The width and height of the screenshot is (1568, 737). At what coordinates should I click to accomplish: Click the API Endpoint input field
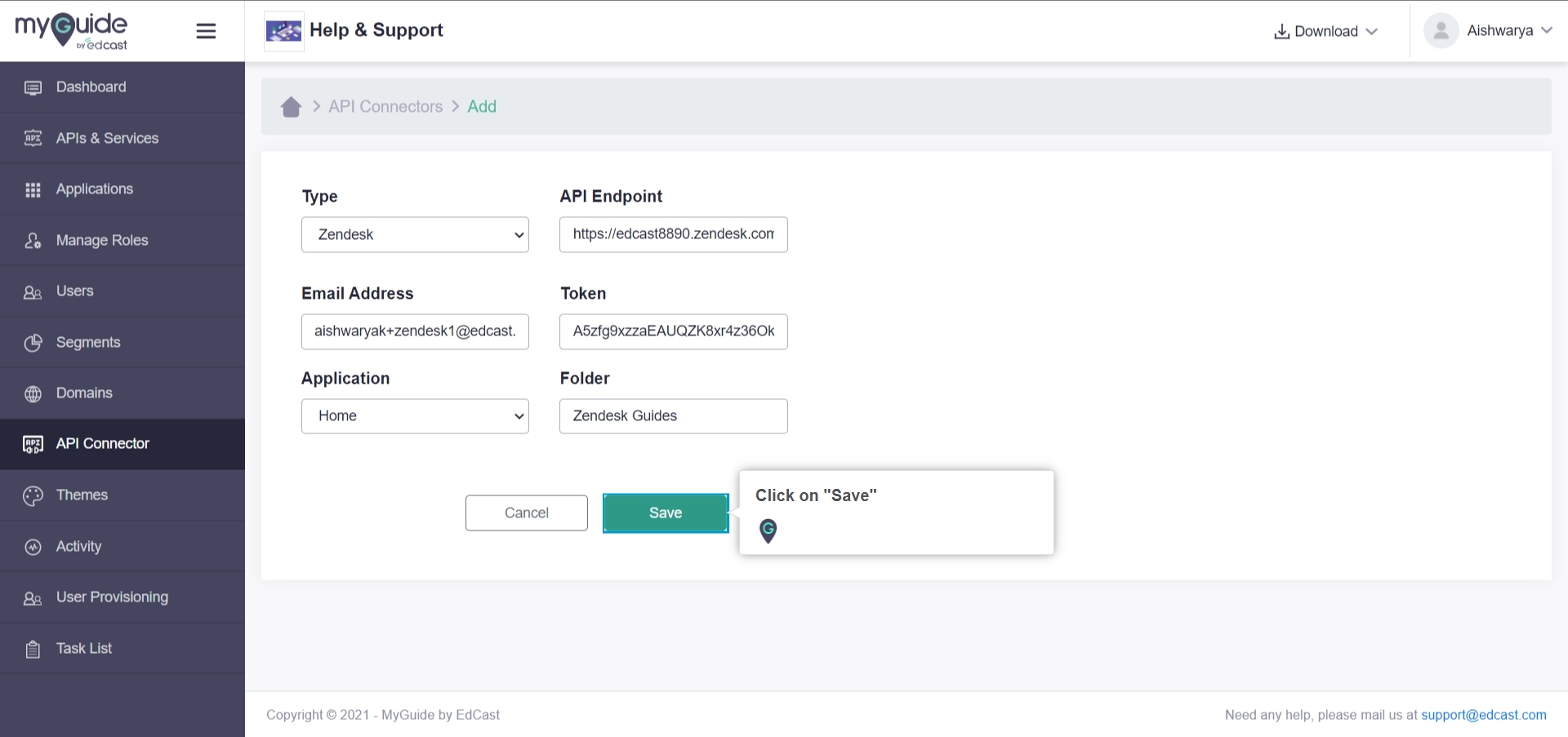674,235
